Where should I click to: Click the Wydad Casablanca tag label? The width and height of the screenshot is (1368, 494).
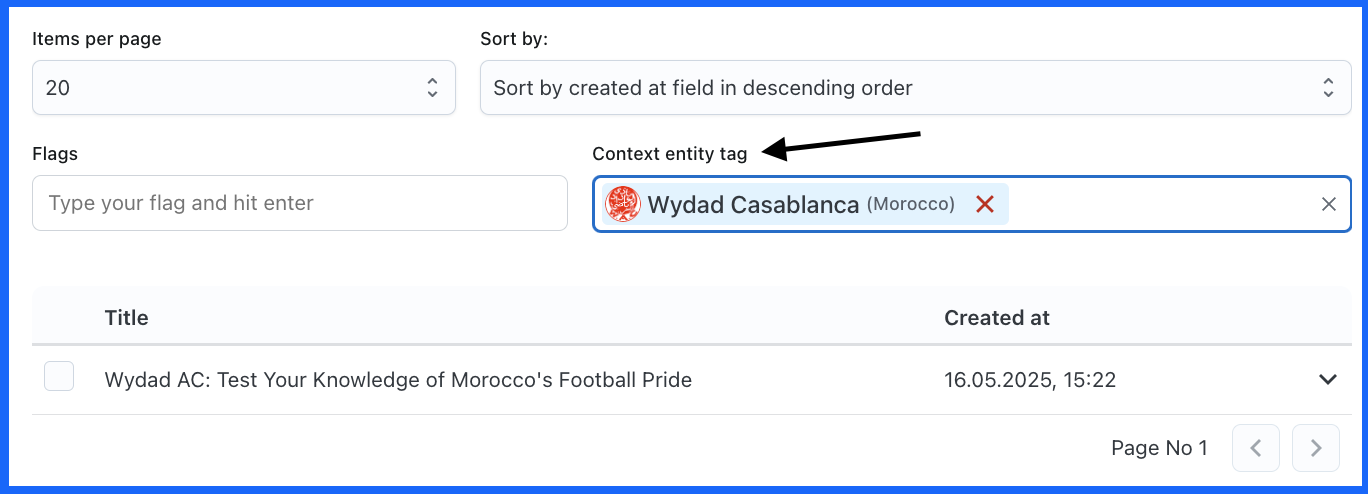(x=753, y=204)
